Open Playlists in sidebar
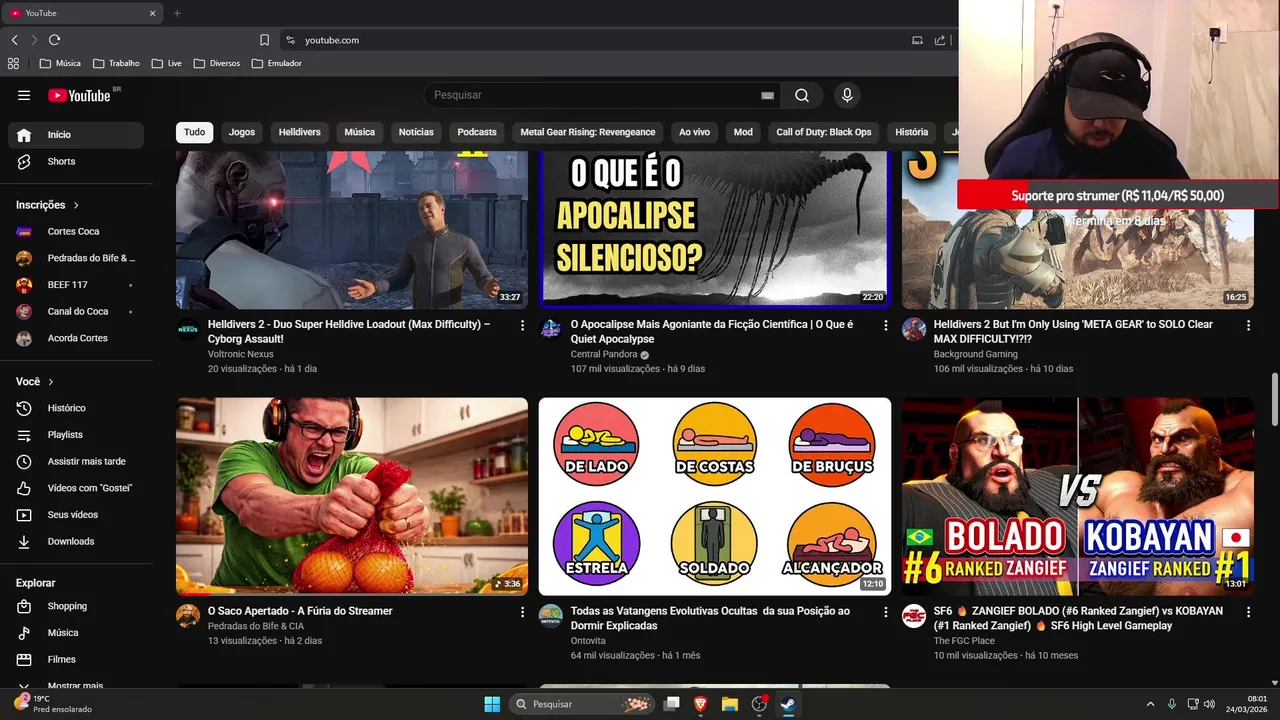The width and height of the screenshot is (1280, 720). tap(76, 435)
